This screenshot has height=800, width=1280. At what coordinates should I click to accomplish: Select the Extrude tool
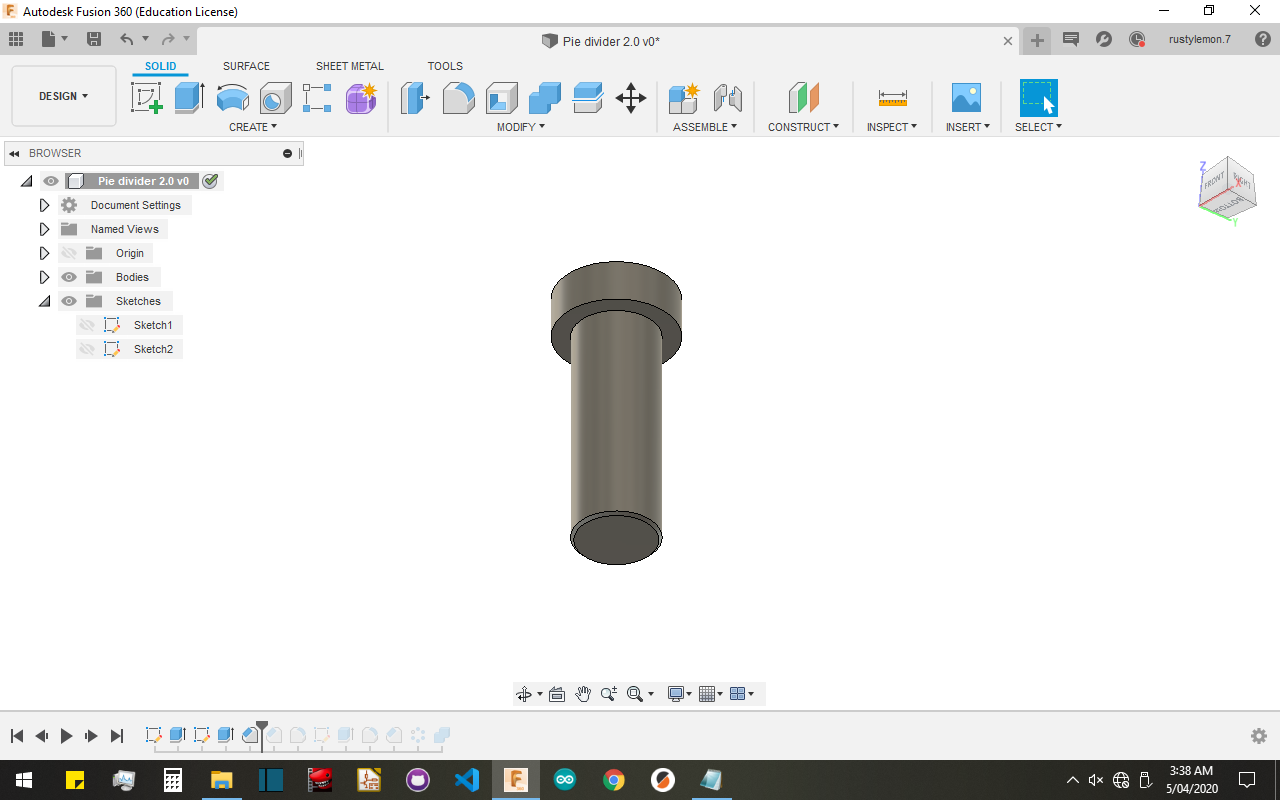189,98
